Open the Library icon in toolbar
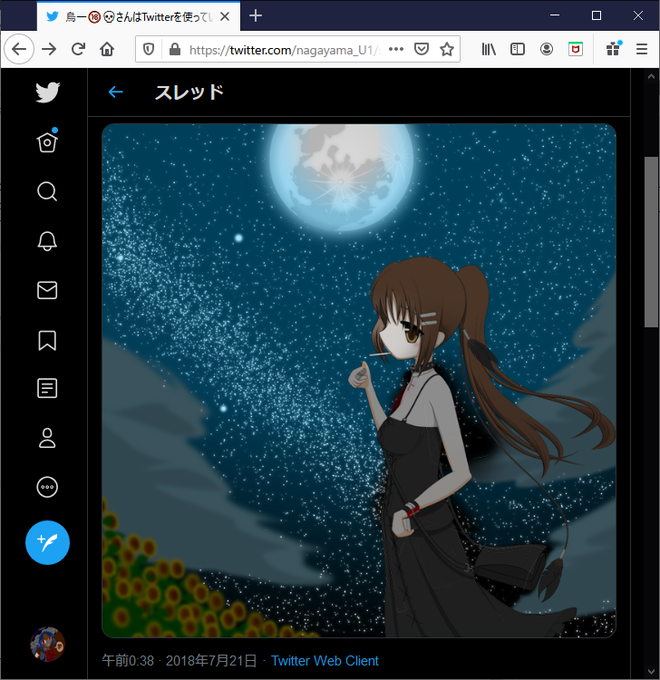Viewport: 660px width, 680px height. point(489,49)
